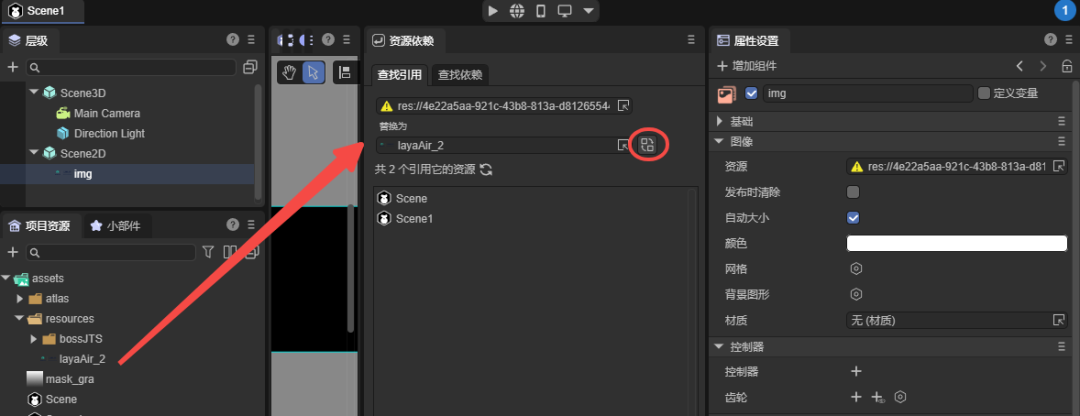
Task: Collapse the Scene3D tree node
Action: [x=33, y=93]
